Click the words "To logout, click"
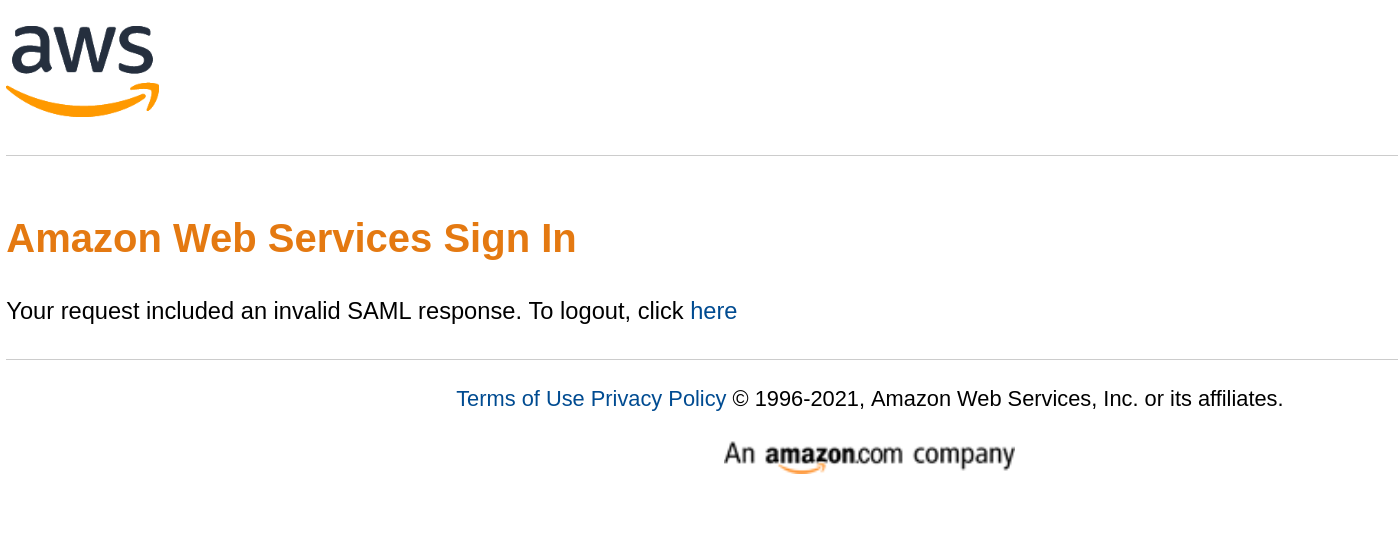 [606, 311]
